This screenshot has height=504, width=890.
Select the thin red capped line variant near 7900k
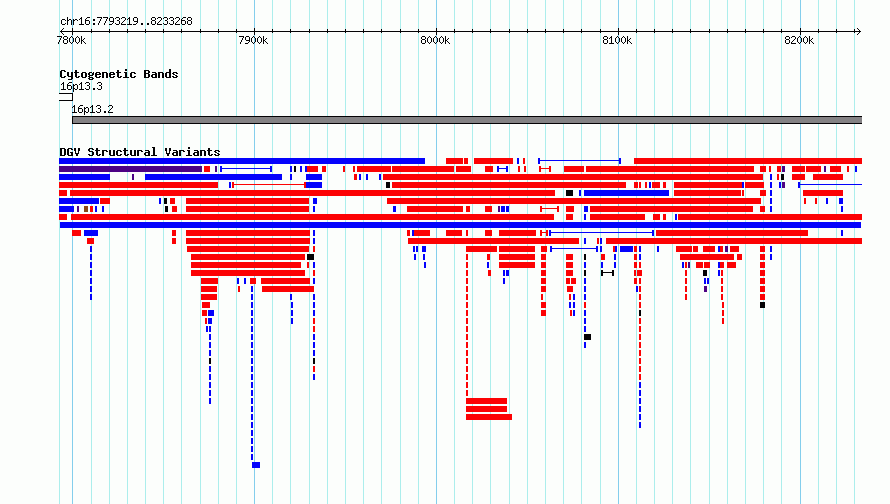(269, 185)
